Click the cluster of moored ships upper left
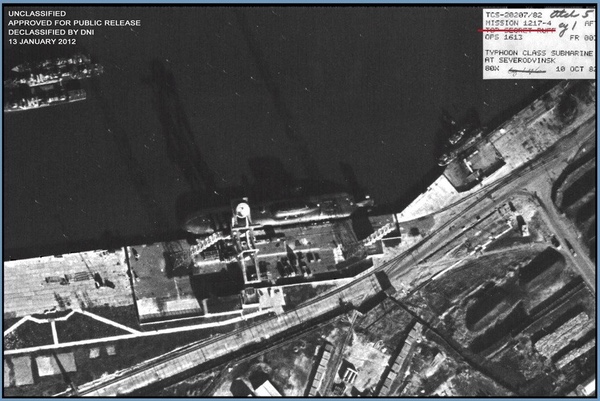Viewport: 600px width, 401px height. [x=50, y=82]
